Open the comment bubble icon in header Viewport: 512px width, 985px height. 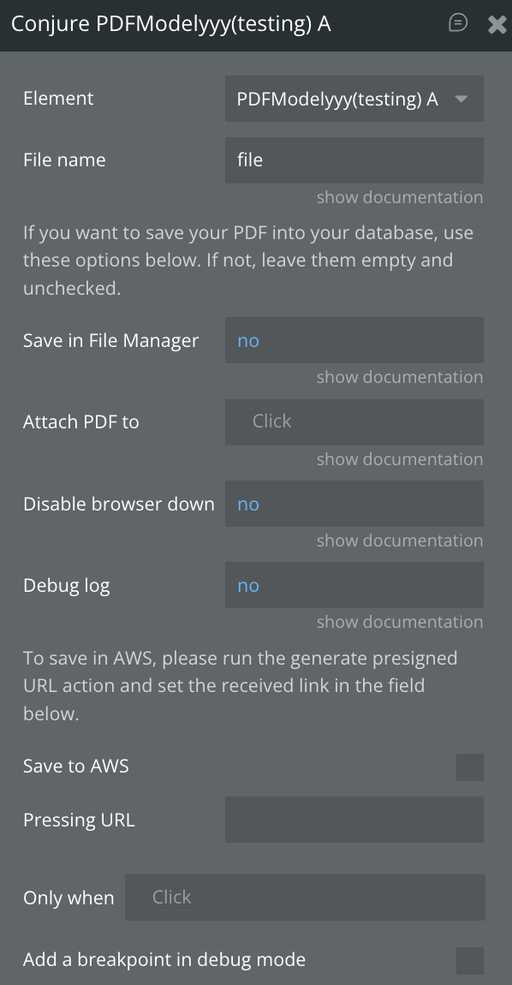click(x=458, y=23)
